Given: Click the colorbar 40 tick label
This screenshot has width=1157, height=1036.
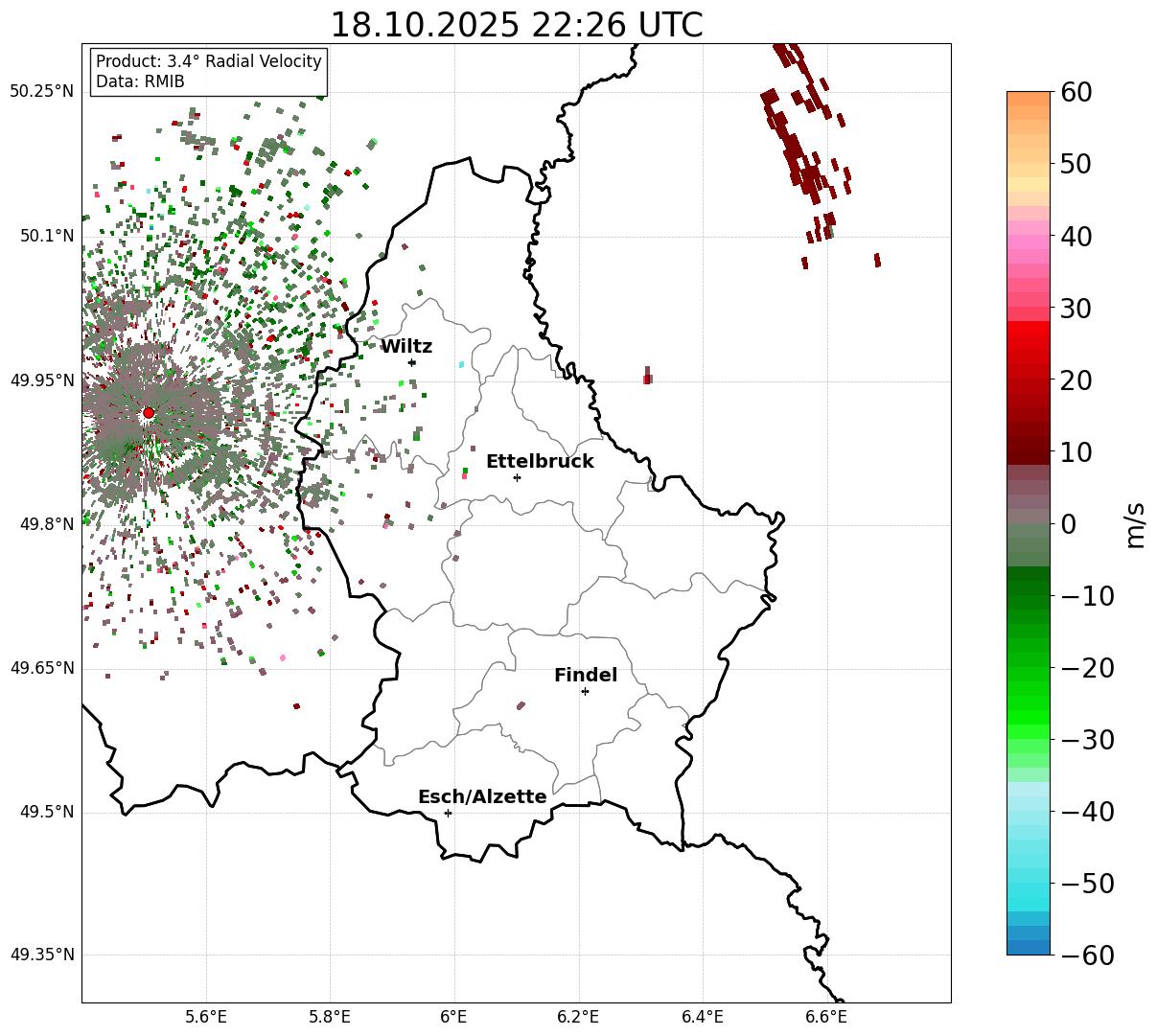Looking at the screenshot, I should click(1076, 237).
